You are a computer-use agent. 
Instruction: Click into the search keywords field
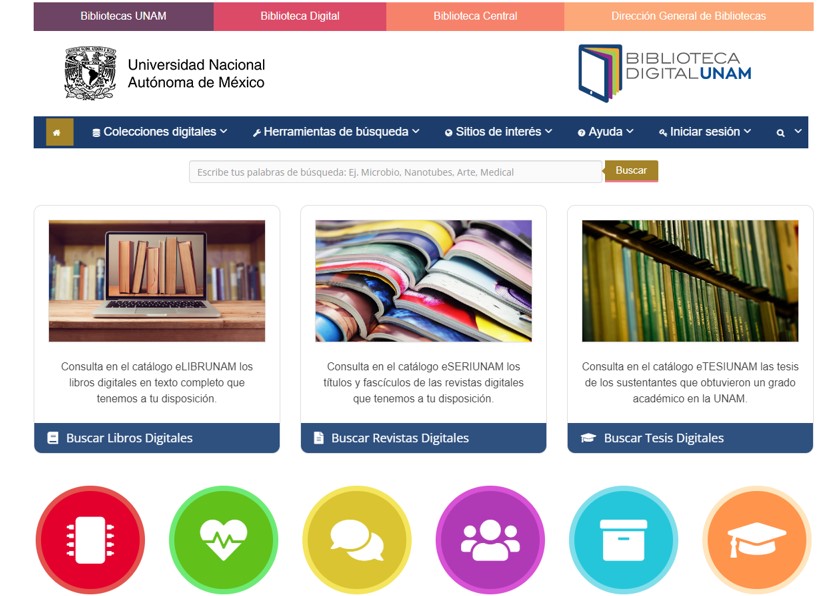pyautogui.click(x=396, y=172)
